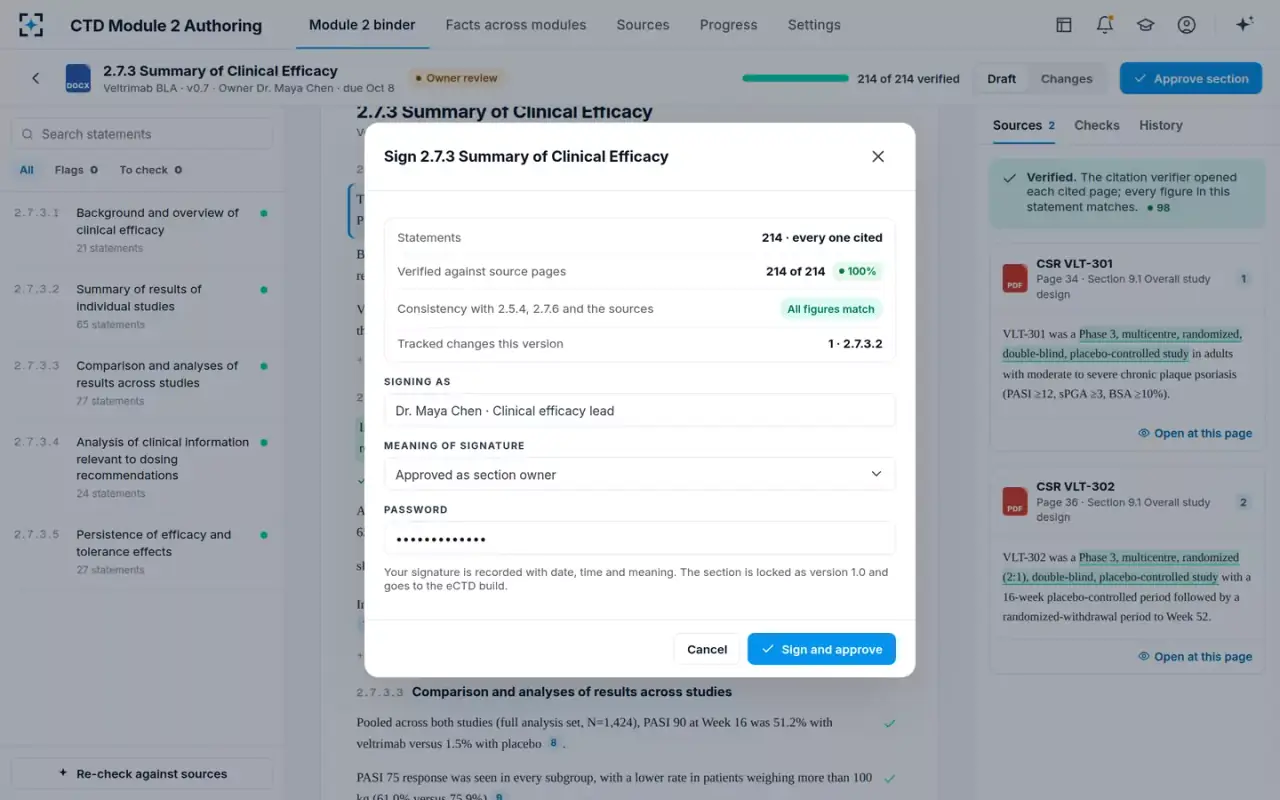Click the PDF icon for CSR VLT-301

click(x=1015, y=278)
